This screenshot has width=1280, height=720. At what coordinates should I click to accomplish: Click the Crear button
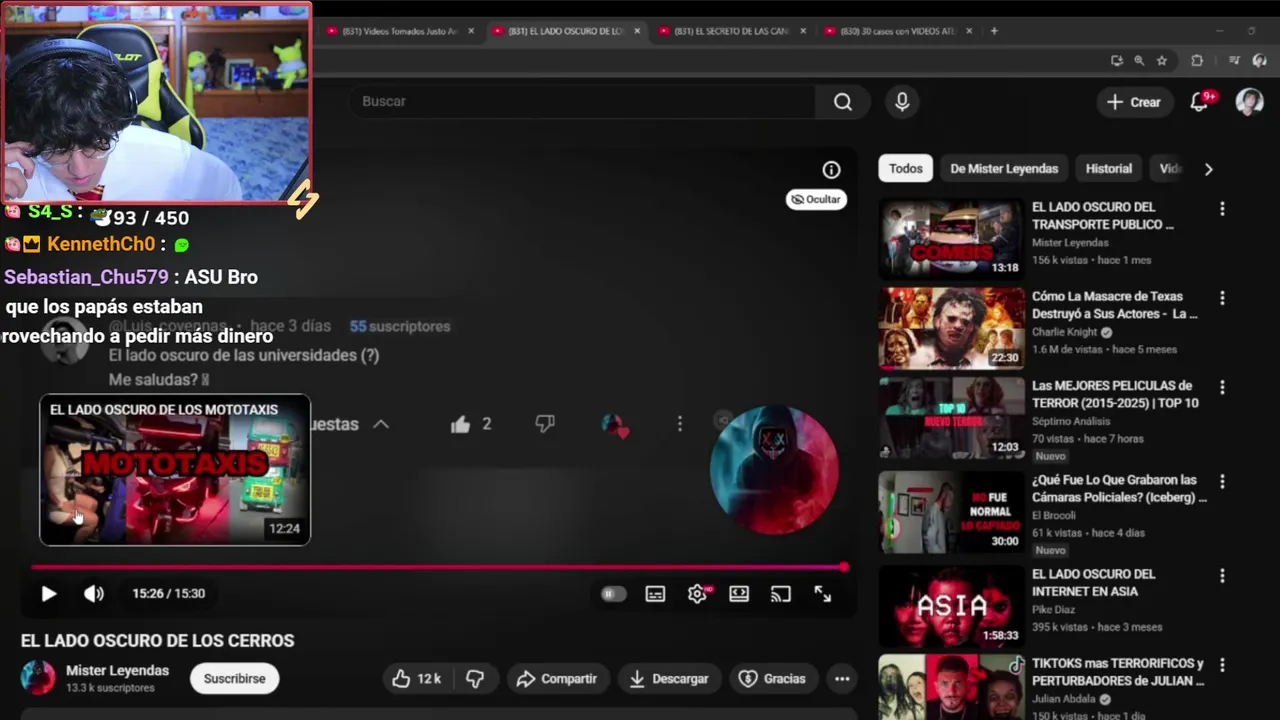[1134, 102]
